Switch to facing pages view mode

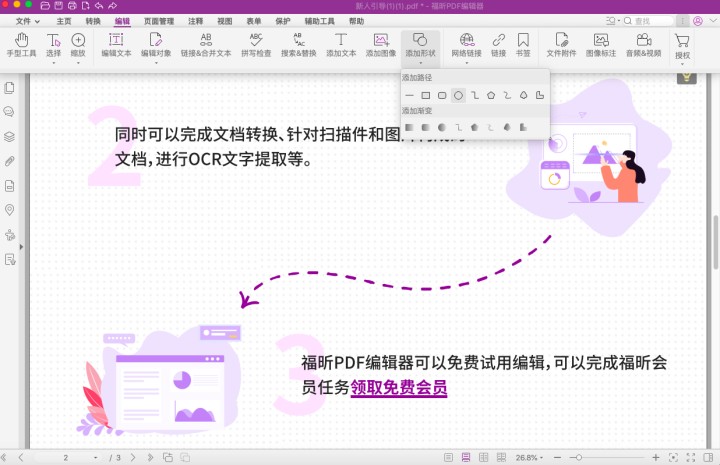click(484, 457)
